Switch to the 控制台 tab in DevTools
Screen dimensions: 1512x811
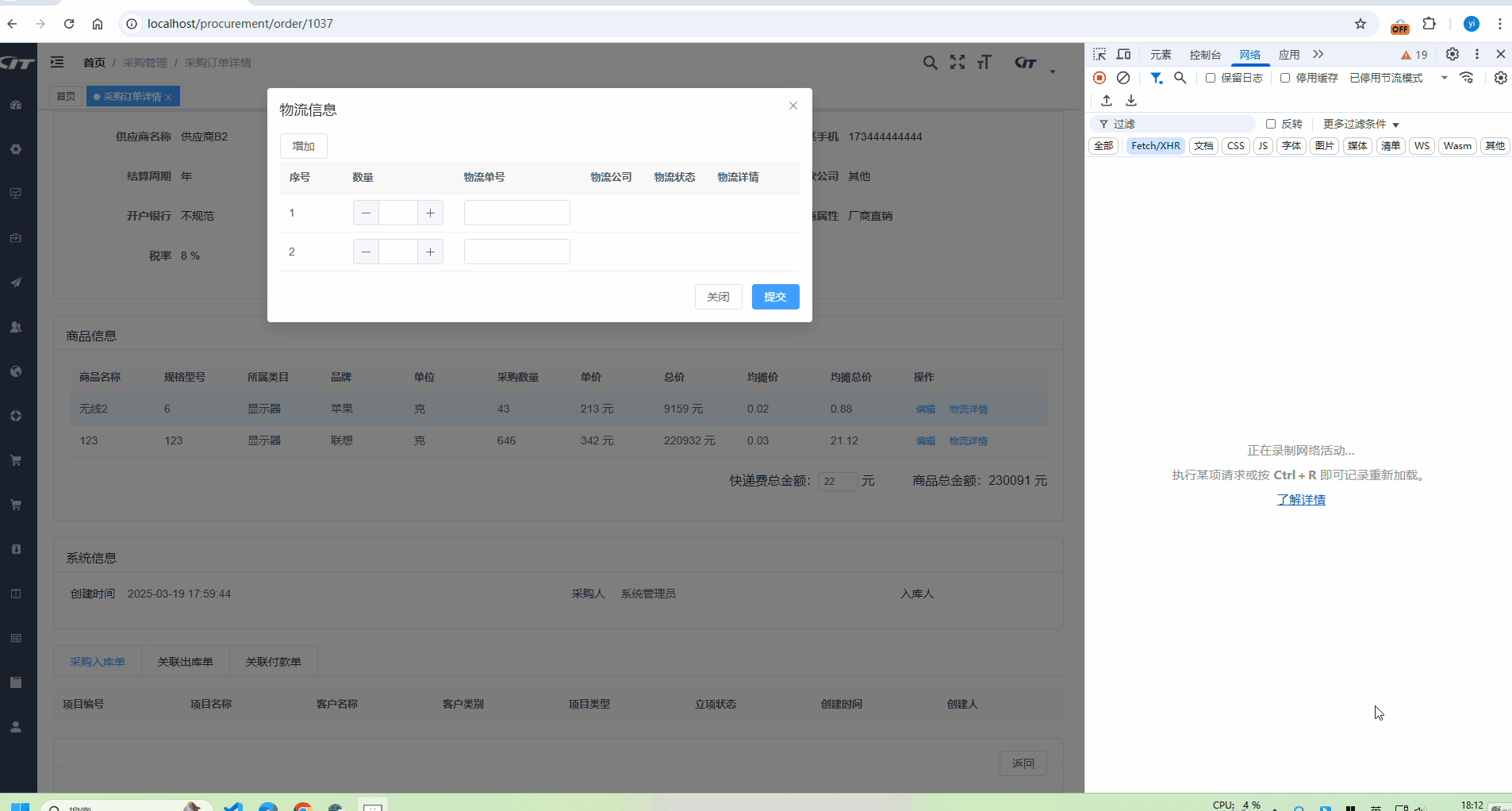pos(1205,55)
